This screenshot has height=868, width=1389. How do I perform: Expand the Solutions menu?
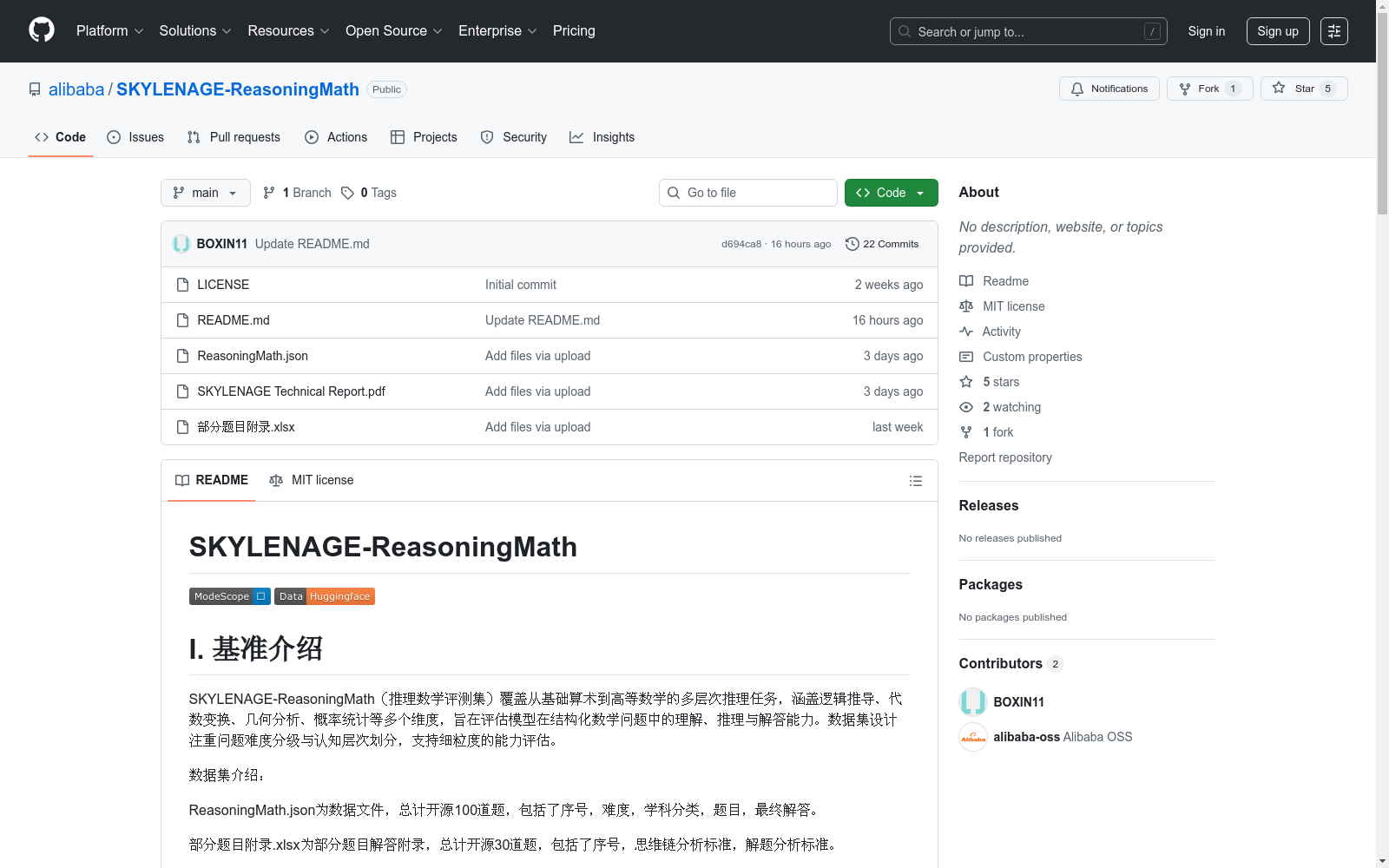pos(195,31)
